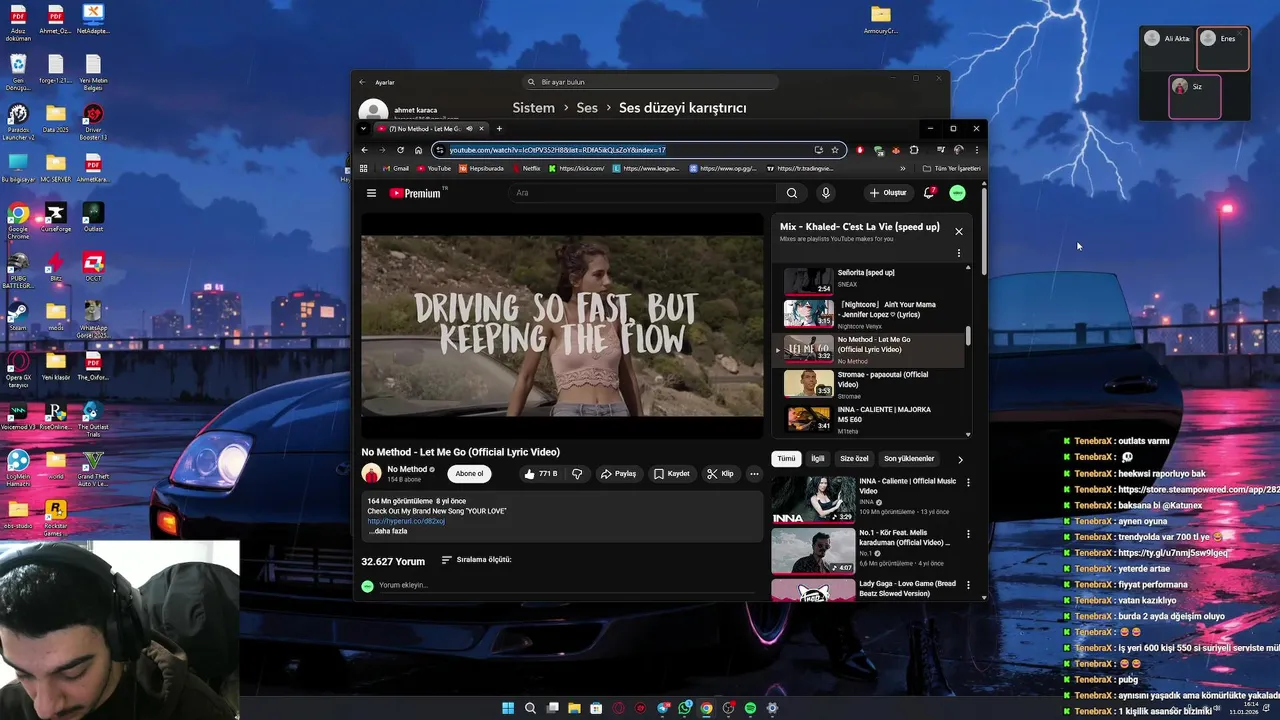Screen dimensions: 1280x720
Task: Click the Kaydet save button
Action: pos(671,474)
